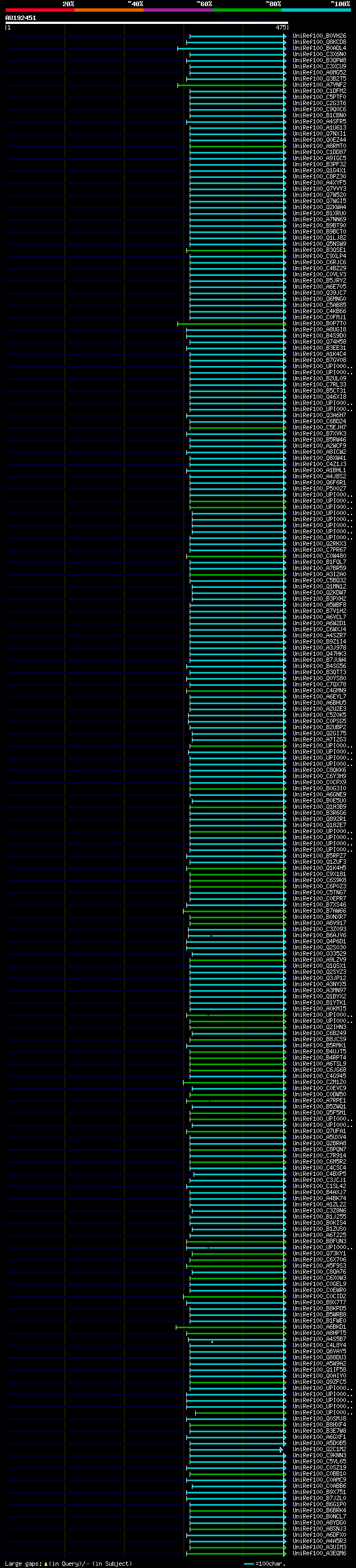Select label UniRef100_Q7NXI1
Viewport: 356px width, 1568px height.
(x=319, y=134)
